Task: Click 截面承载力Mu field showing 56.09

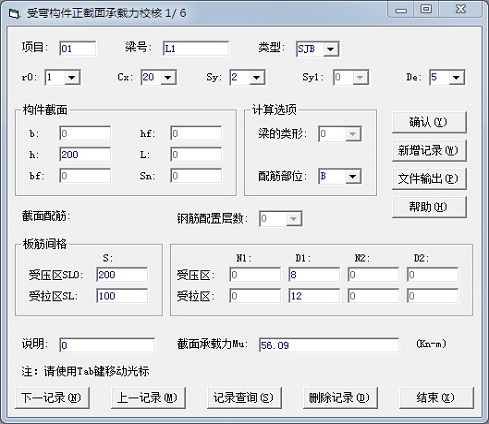Action: (329, 345)
